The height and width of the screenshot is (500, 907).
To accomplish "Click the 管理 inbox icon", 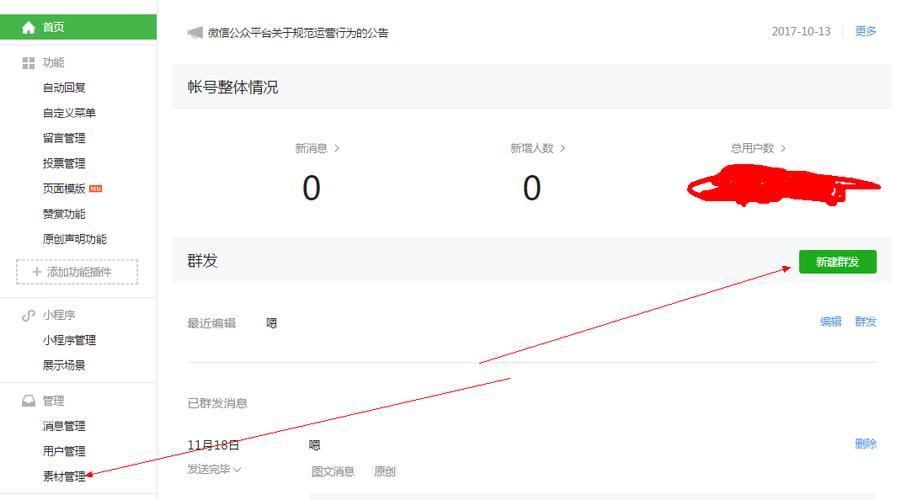I will coord(28,401).
